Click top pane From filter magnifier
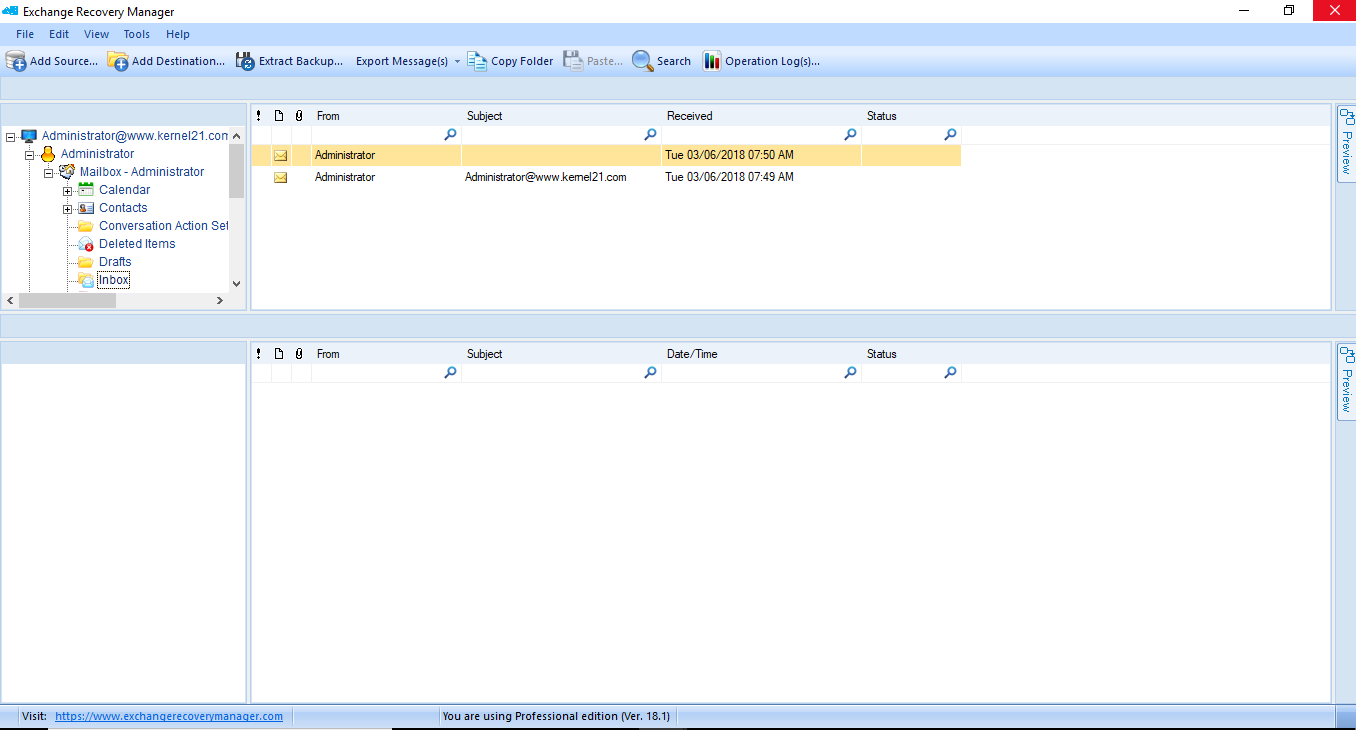This screenshot has height=730, width=1356. click(451, 134)
